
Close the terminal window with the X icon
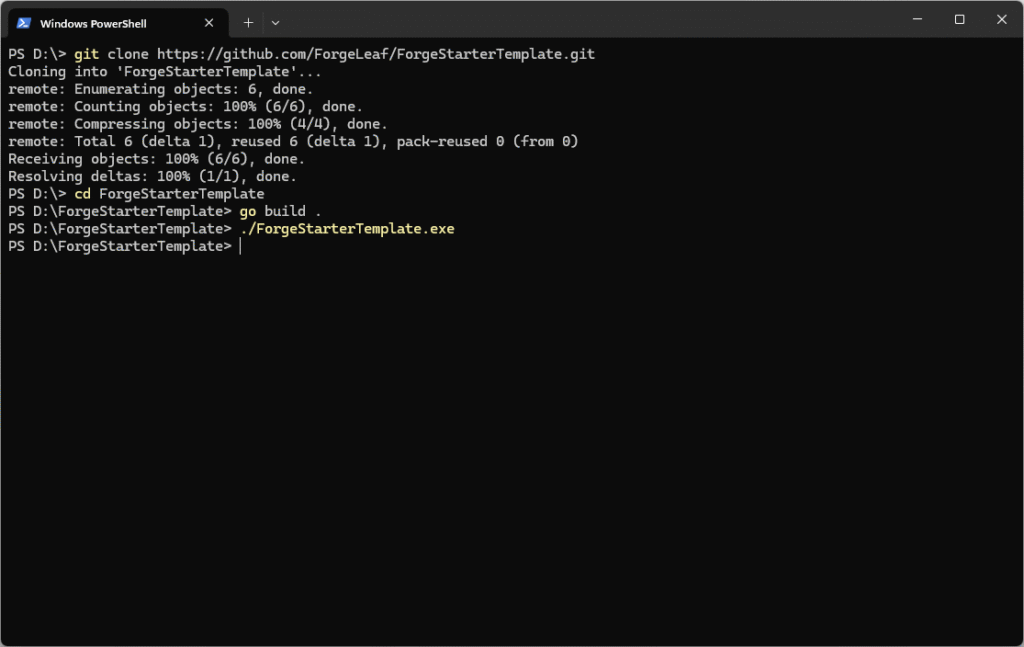(x=1001, y=19)
